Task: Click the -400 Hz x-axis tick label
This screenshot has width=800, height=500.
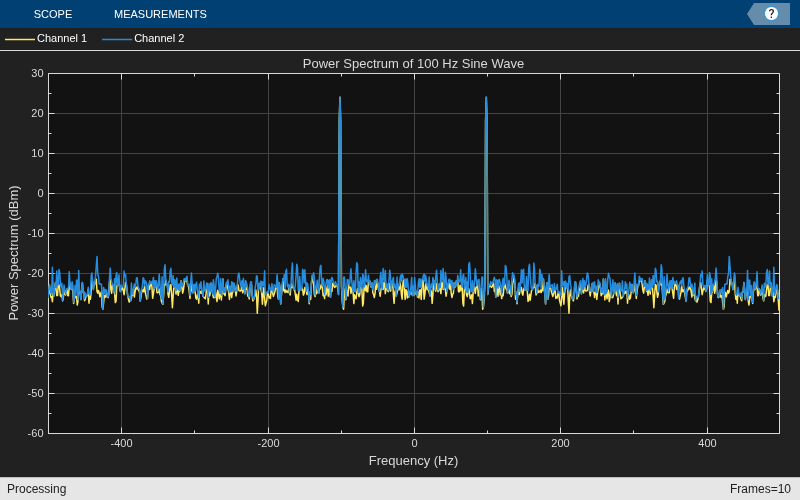Action: tap(121, 443)
